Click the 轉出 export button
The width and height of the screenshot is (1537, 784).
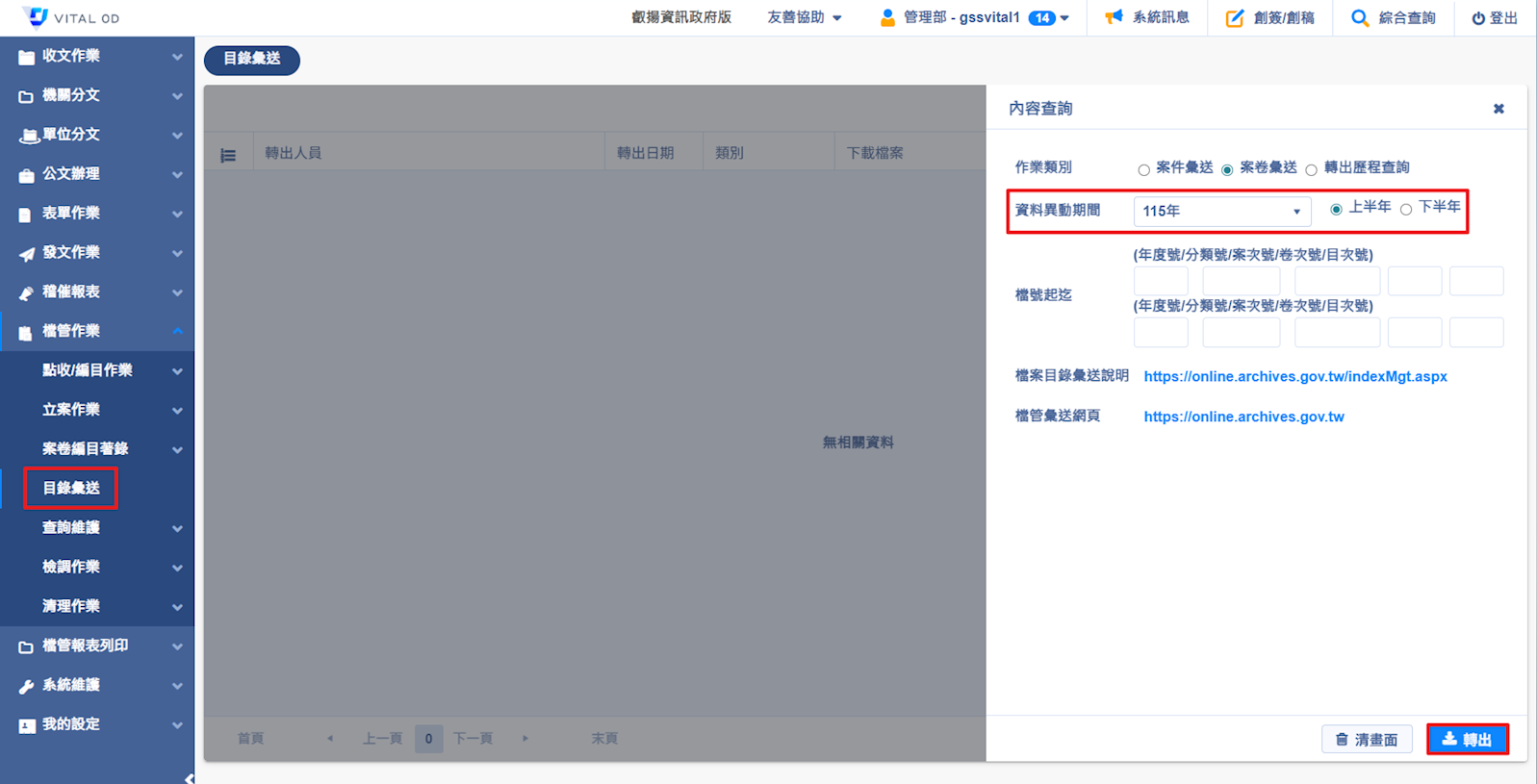click(x=1467, y=739)
